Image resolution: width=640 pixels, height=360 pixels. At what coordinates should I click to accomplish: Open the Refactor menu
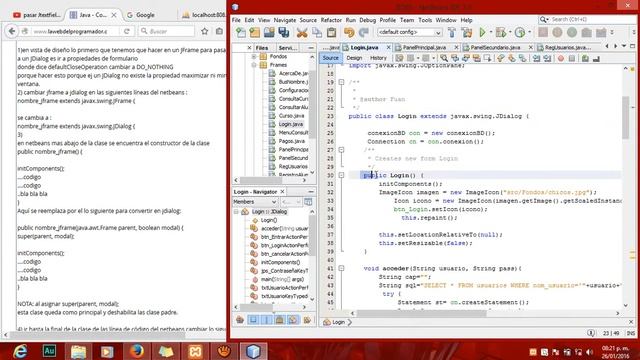(331, 20)
